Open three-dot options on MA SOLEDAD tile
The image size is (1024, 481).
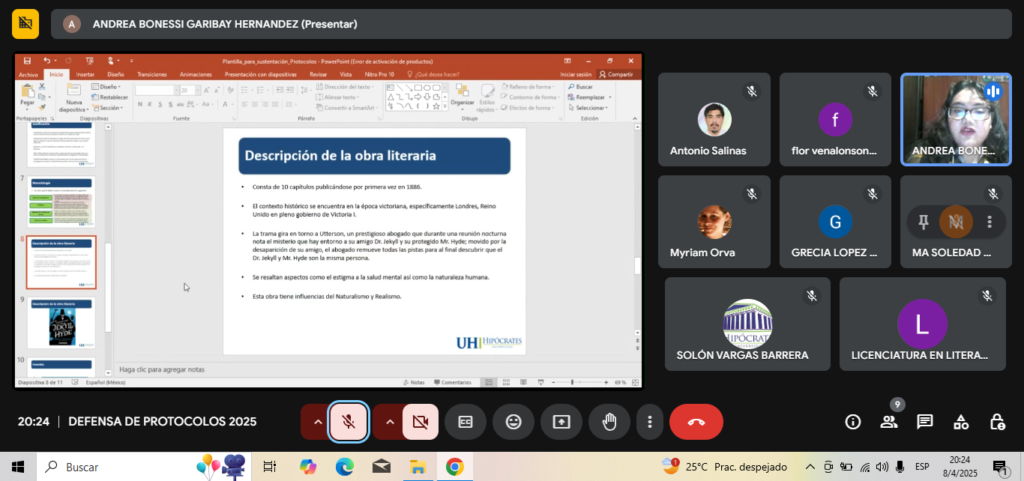point(990,221)
